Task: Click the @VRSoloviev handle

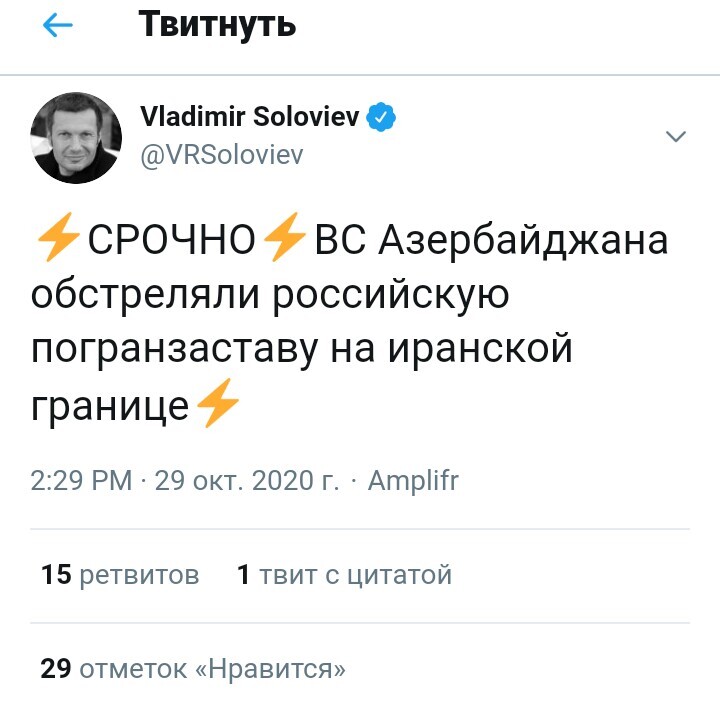Action: tap(221, 155)
